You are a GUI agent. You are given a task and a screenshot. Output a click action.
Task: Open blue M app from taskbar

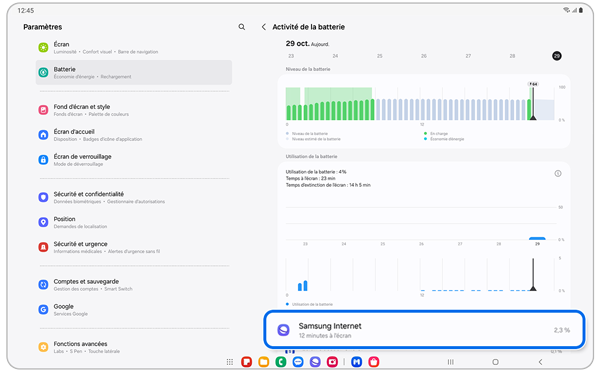357,362
